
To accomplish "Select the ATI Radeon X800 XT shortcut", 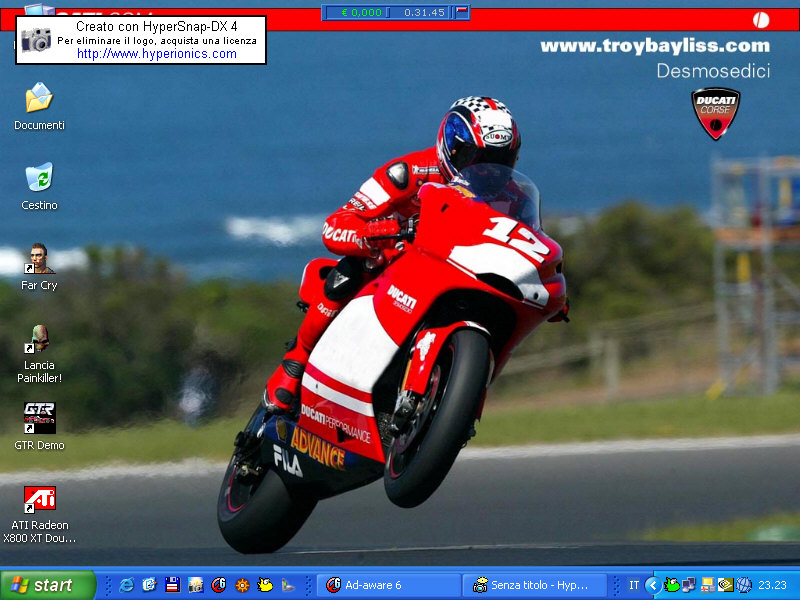I will tap(39, 514).
